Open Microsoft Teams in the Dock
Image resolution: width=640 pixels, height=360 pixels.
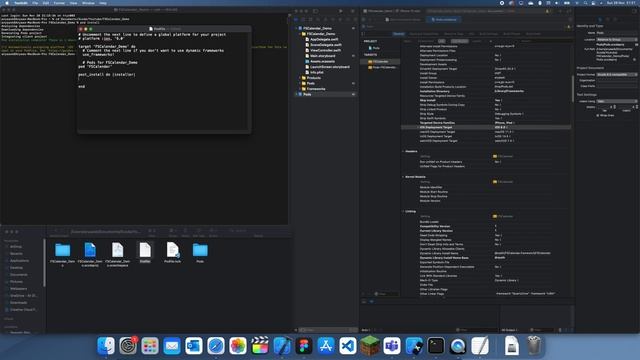tap(392, 346)
